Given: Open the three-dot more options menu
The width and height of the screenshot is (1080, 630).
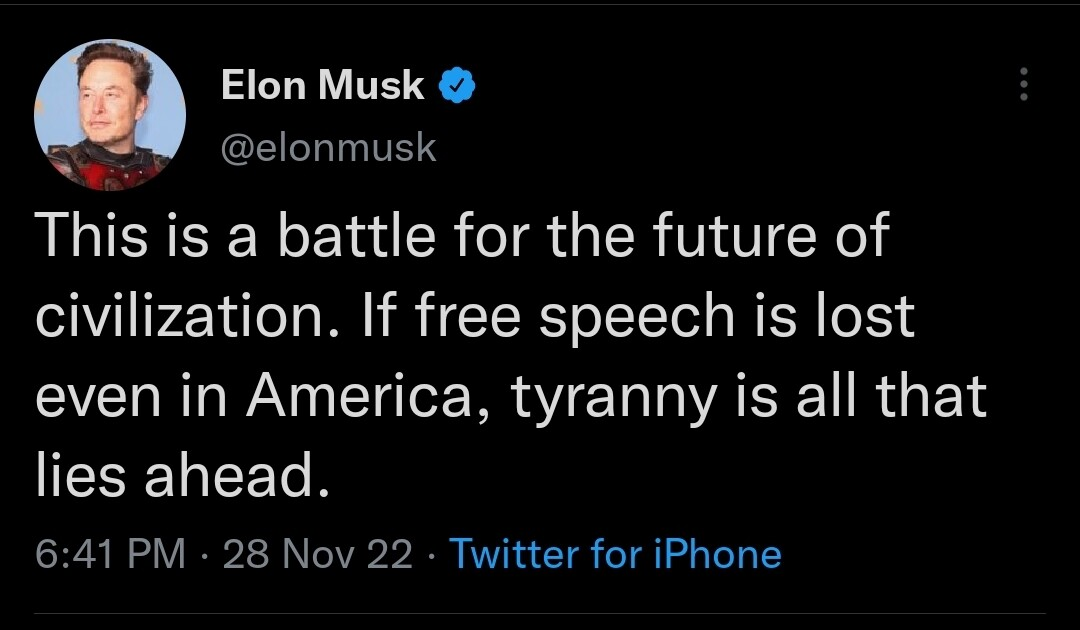Looking at the screenshot, I should pyautogui.click(x=1022, y=85).
